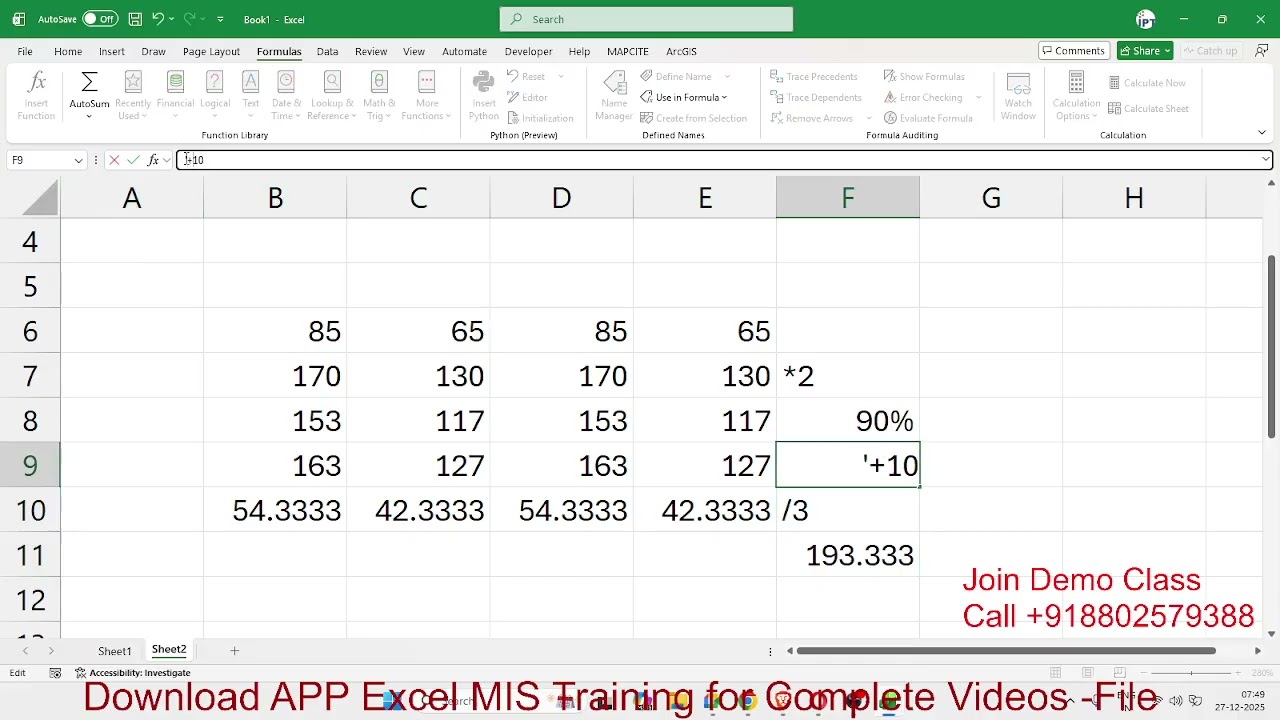Click Show Formulas
The width and height of the screenshot is (1280, 720).
pyautogui.click(x=924, y=76)
